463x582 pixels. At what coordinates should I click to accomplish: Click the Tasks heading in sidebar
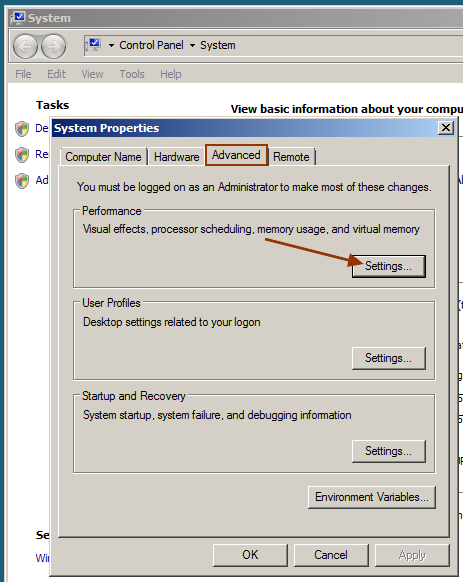click(52, 105)
